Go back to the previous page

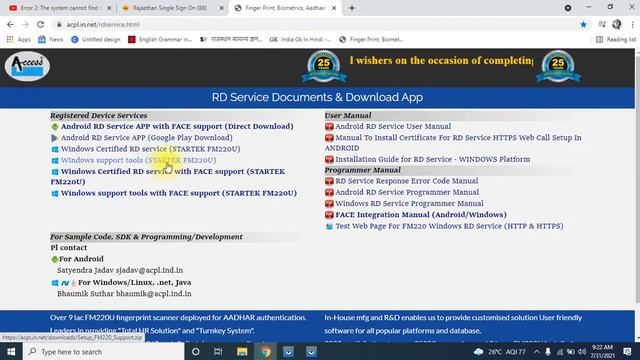(10, 24)
